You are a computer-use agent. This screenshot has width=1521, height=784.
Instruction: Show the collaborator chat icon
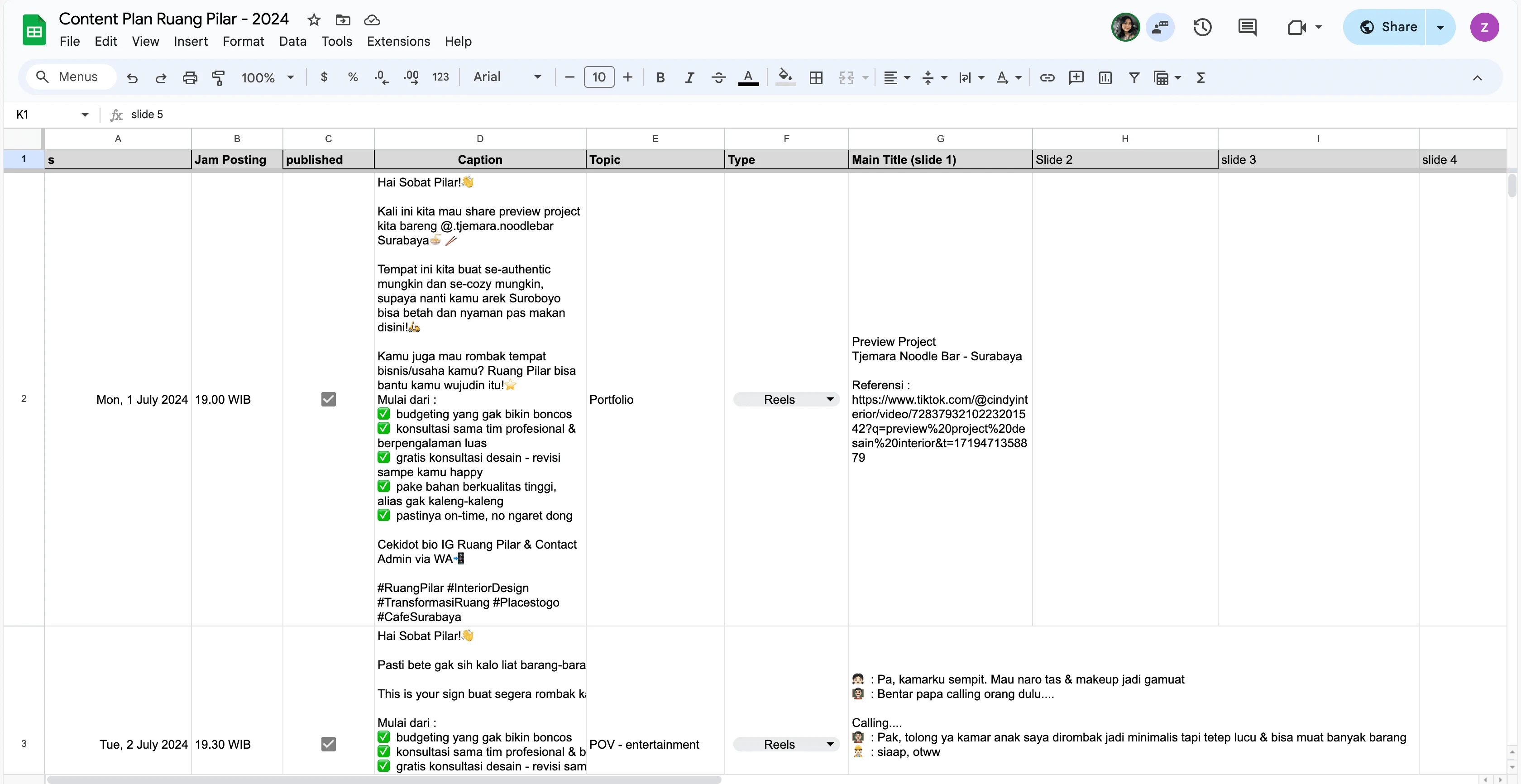(1160, 27)
